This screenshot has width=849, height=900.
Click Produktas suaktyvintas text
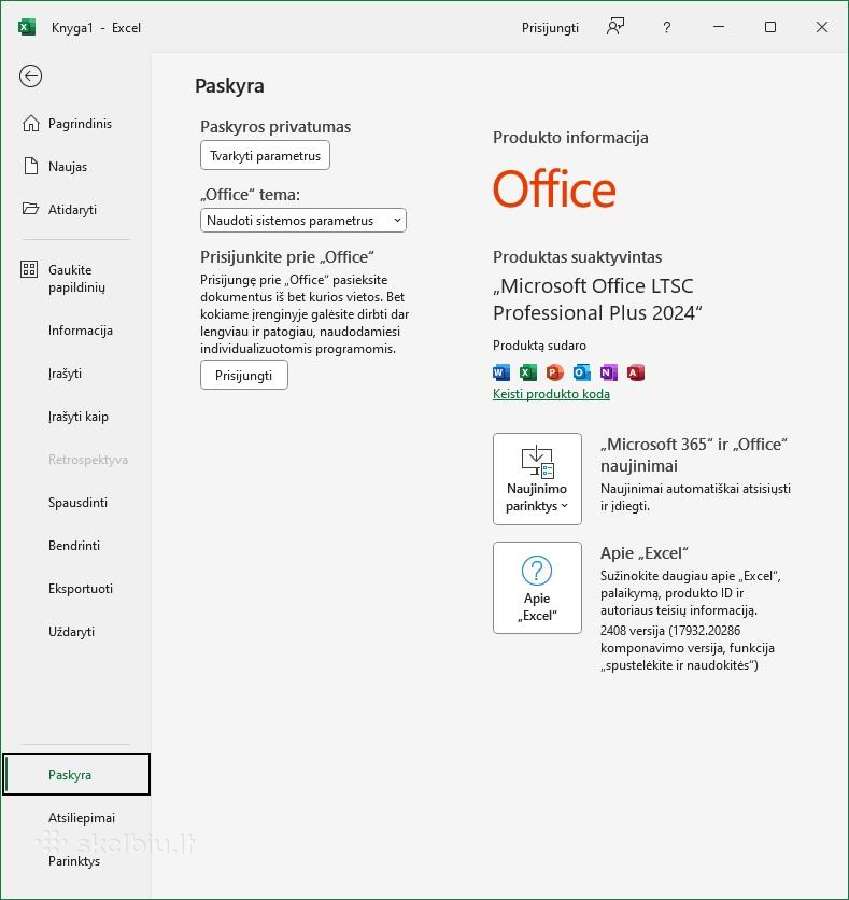[x=577, y=257]
